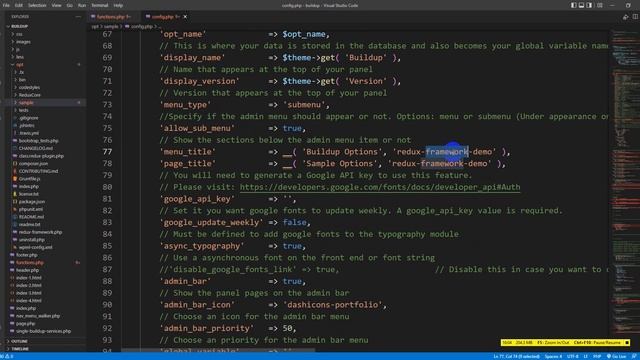Change UTF-8 encoding in status bar
The image size is (640, 360).
coord(572,356)
